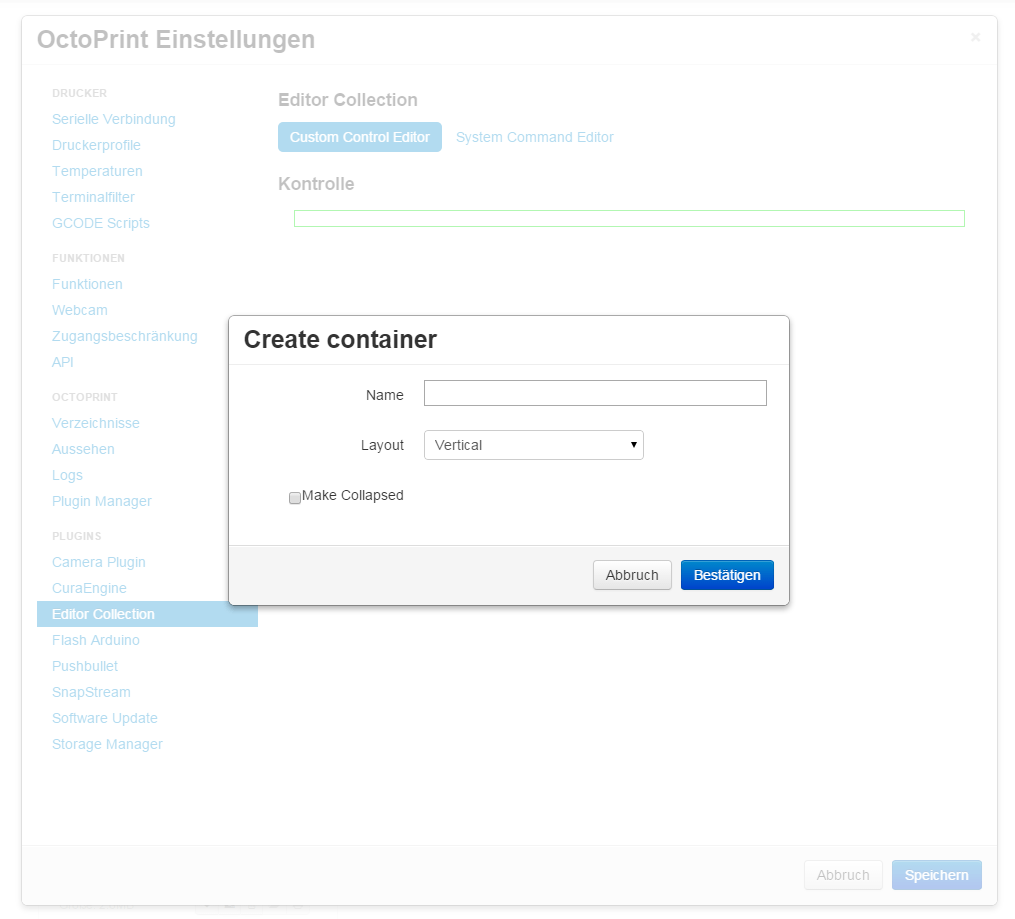Focus the container Name input field
The width and height of the screenshot is (1015, 919).
point(595,393)
